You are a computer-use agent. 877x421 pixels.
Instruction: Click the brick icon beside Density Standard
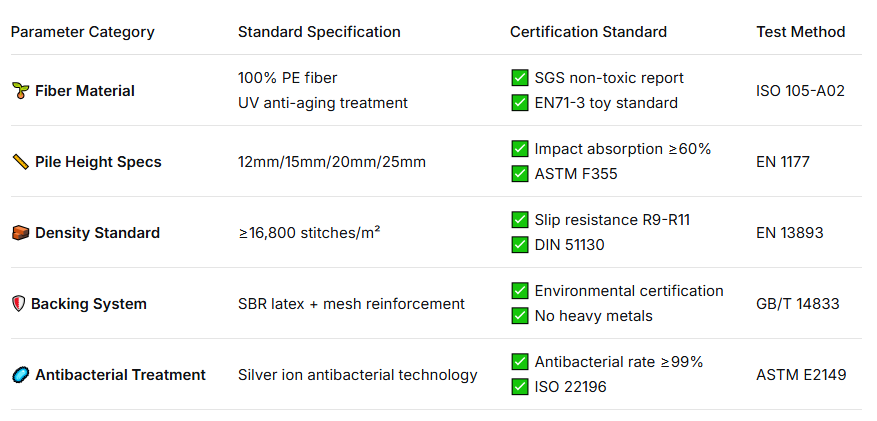pyautogui.click(x=20, y=233)
